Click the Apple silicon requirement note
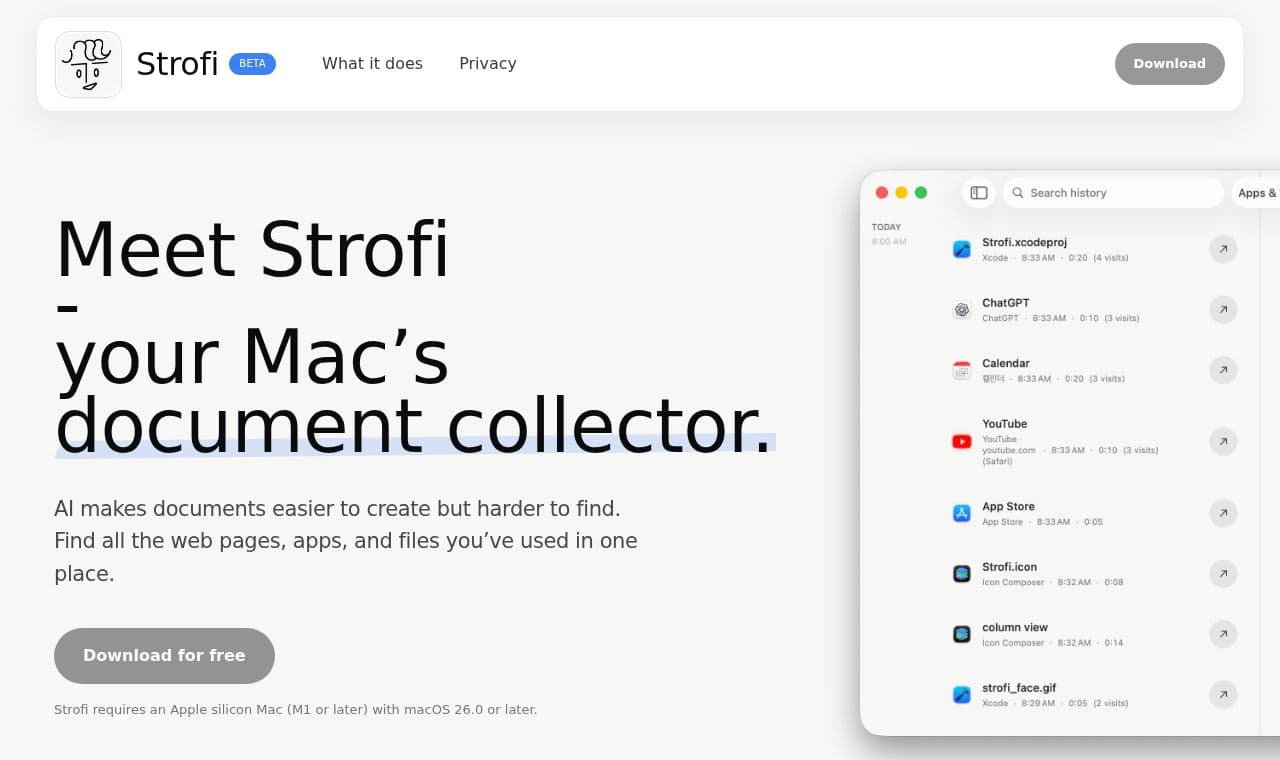The image size is (1280, 760). click(295, 710)
